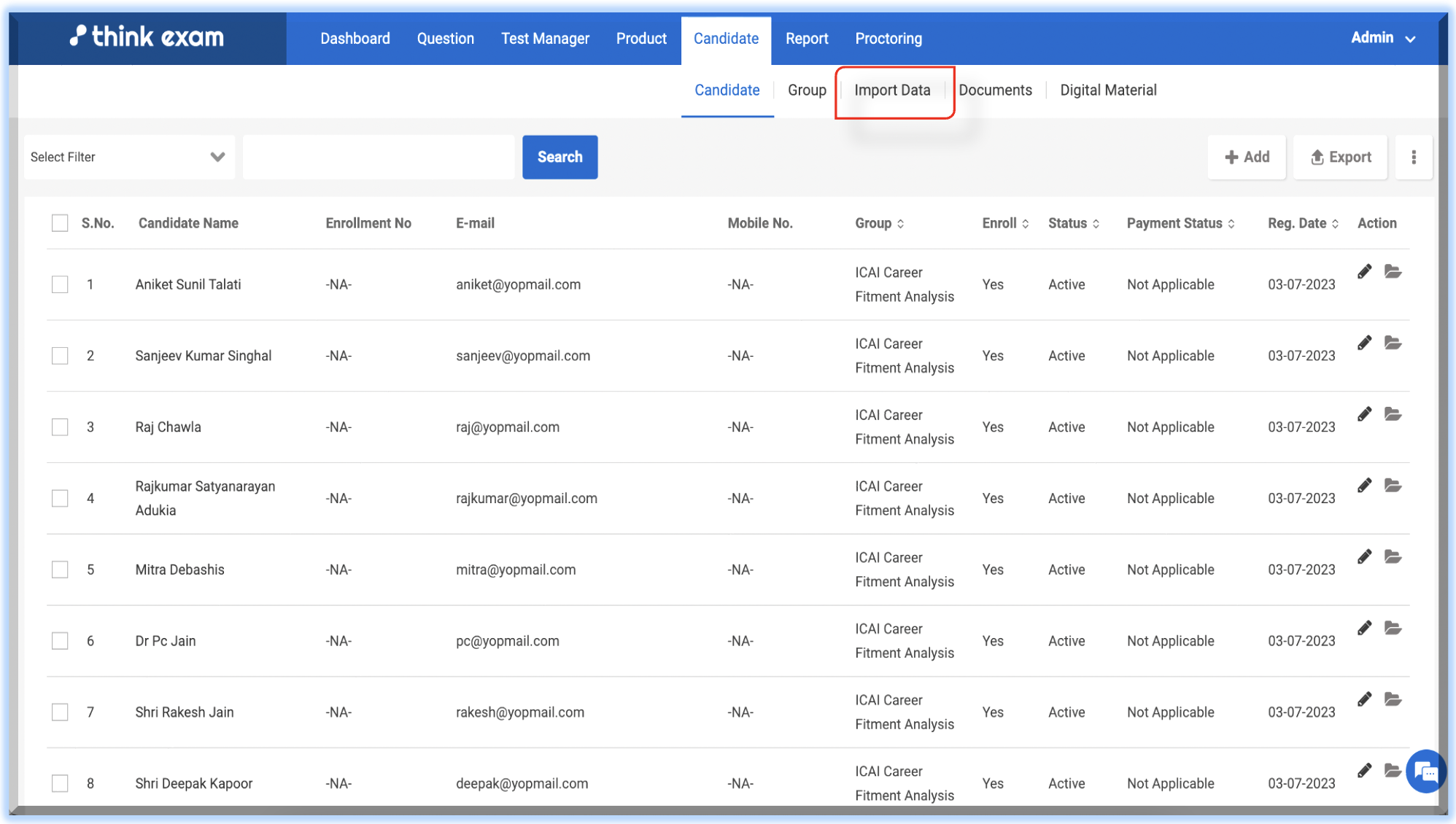Check the box for Sanjeev Kumar Singhal

point(60,356)
